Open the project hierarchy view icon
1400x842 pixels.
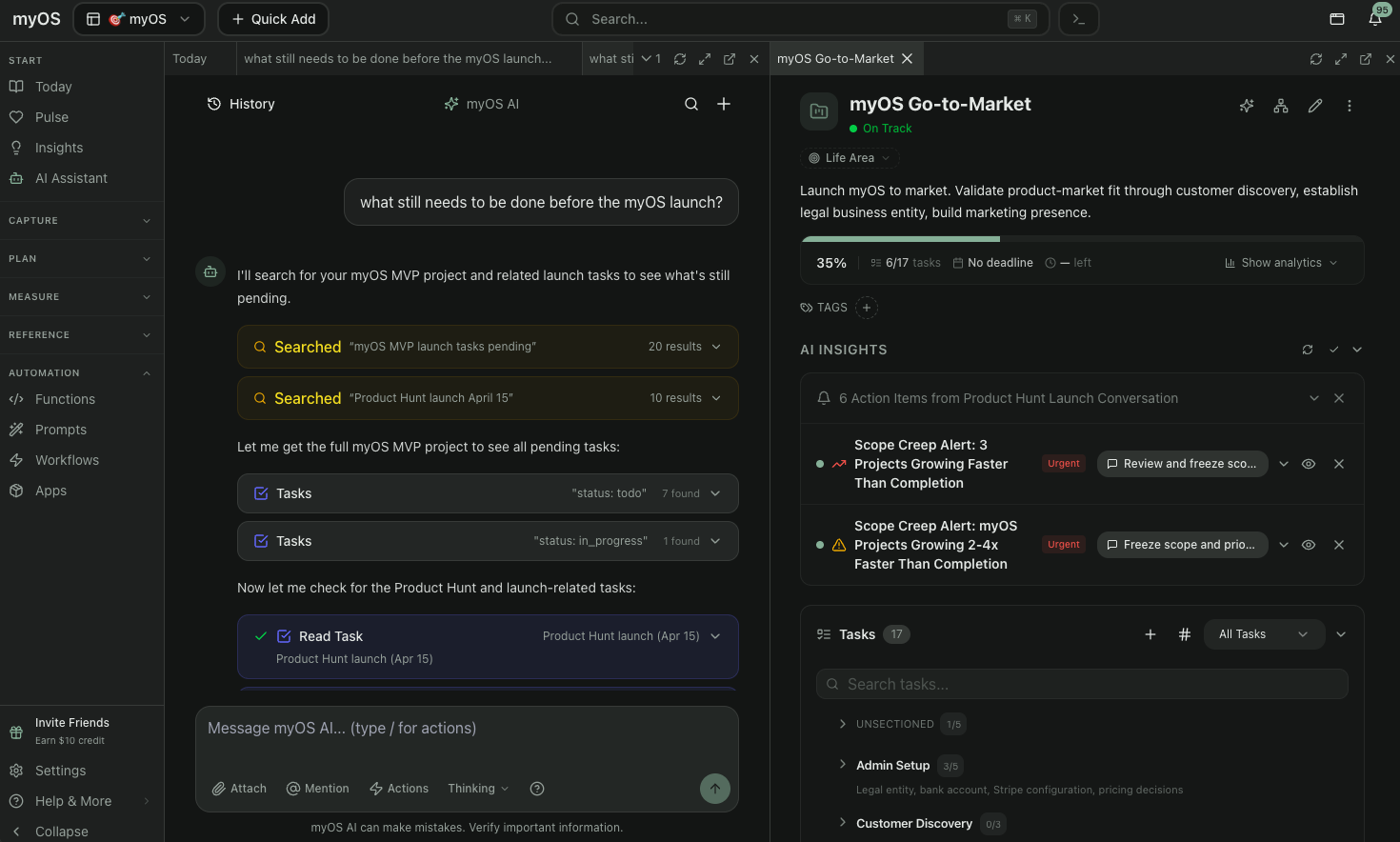click(1281, 106)
